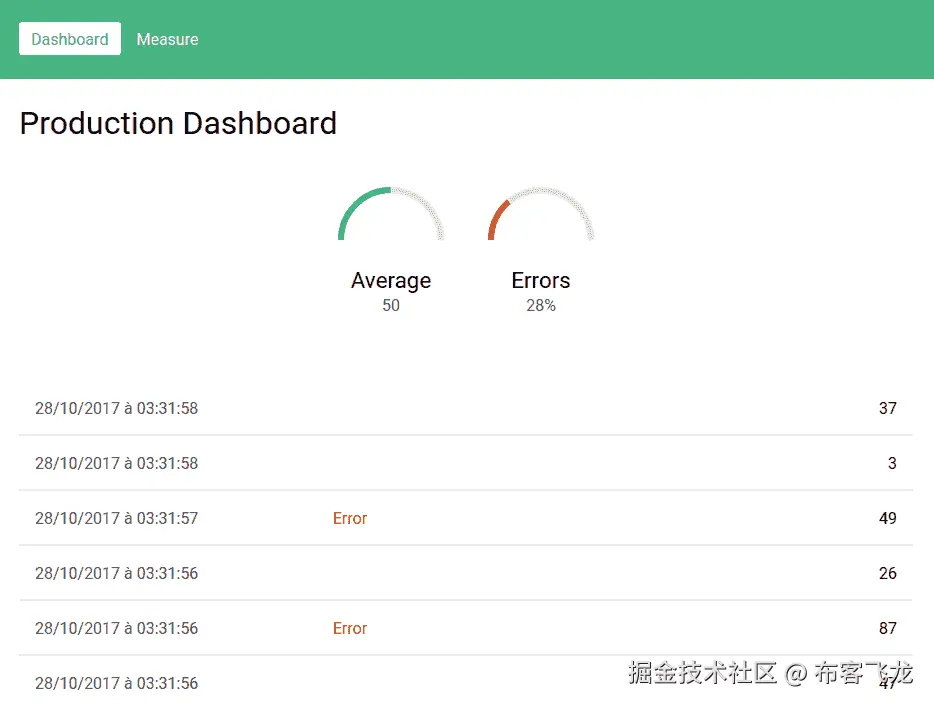The image size is (934, 707).
Task: Click the Errors label
Action: tap(541, 281)
